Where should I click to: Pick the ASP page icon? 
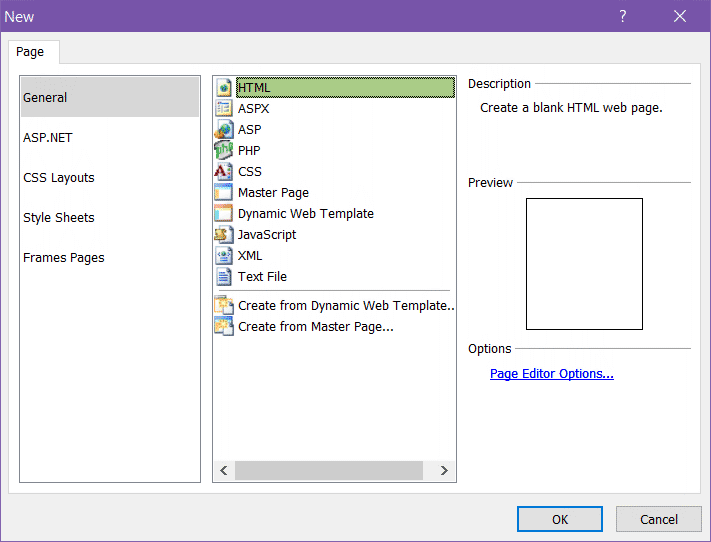click(x=224, y=130)
